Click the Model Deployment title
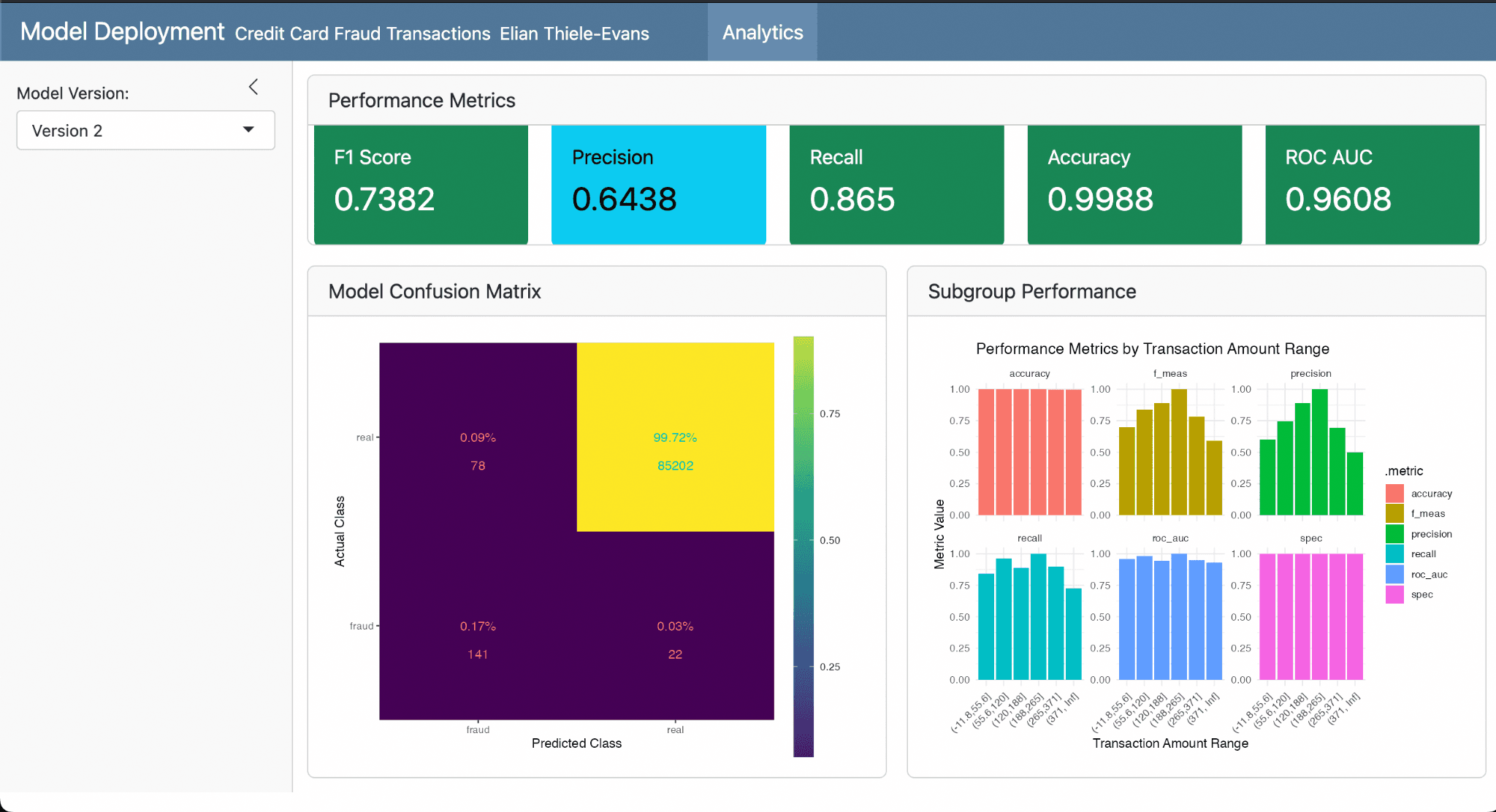The width and height of the screenshot is (1496, 812). (122, 31)
